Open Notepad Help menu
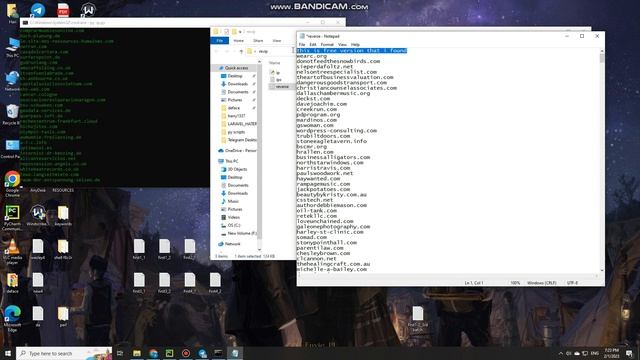Image resolution: width=640 pixels, height=360 pixels. click(355, 44)
